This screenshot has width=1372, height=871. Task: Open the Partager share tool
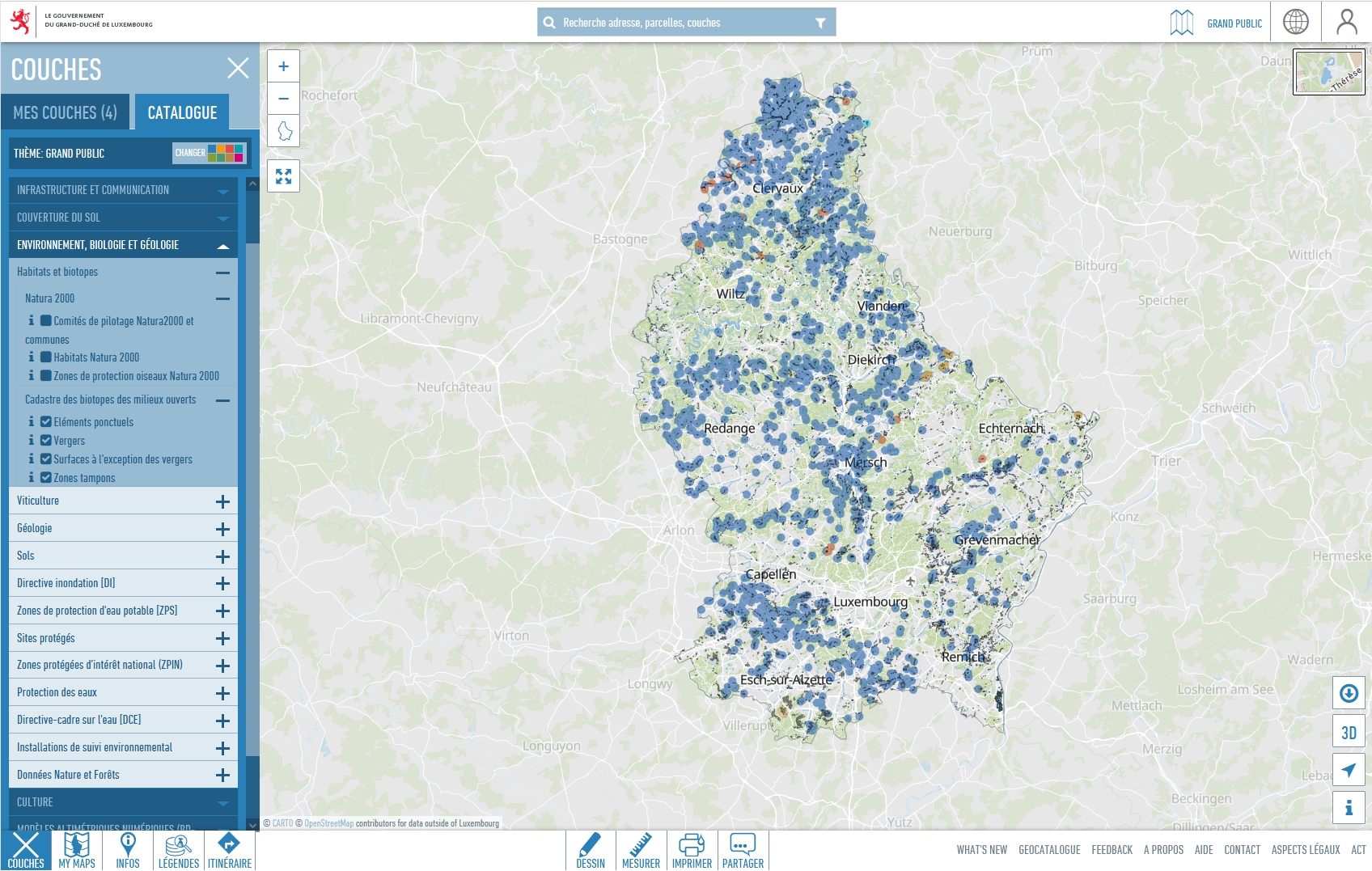[743, 851]
